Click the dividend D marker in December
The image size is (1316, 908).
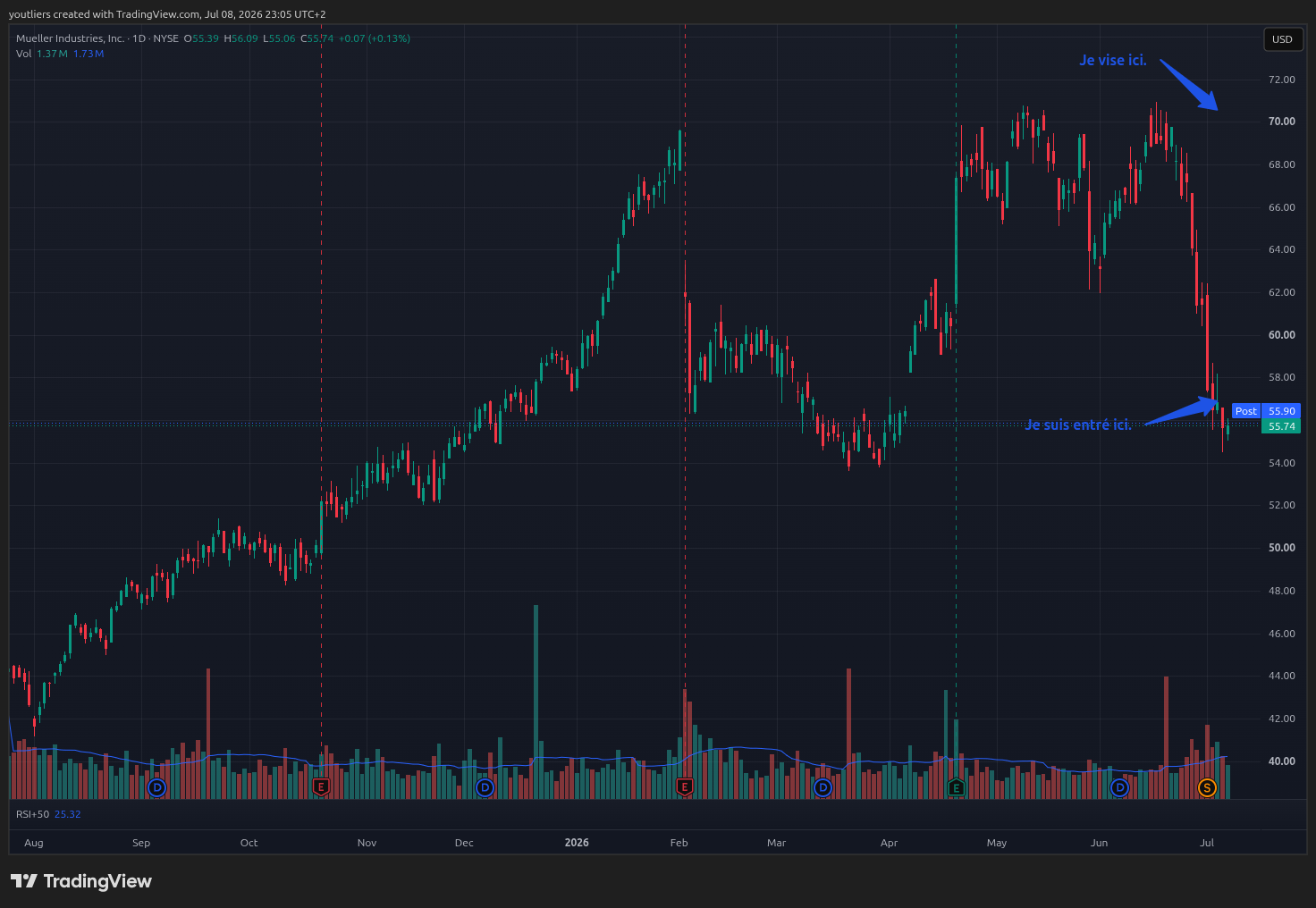[485, 787]
